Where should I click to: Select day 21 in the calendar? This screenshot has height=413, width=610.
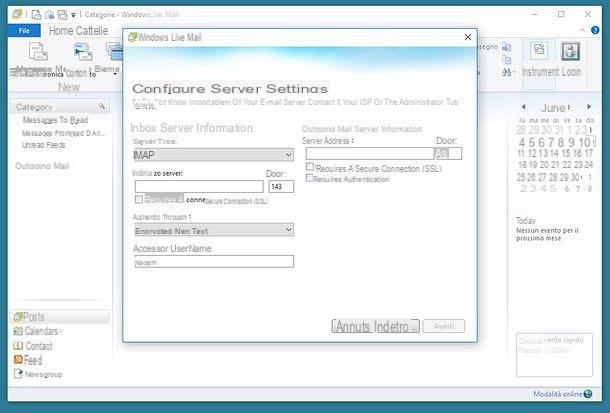pyautogui.click(x=554, y=165)
